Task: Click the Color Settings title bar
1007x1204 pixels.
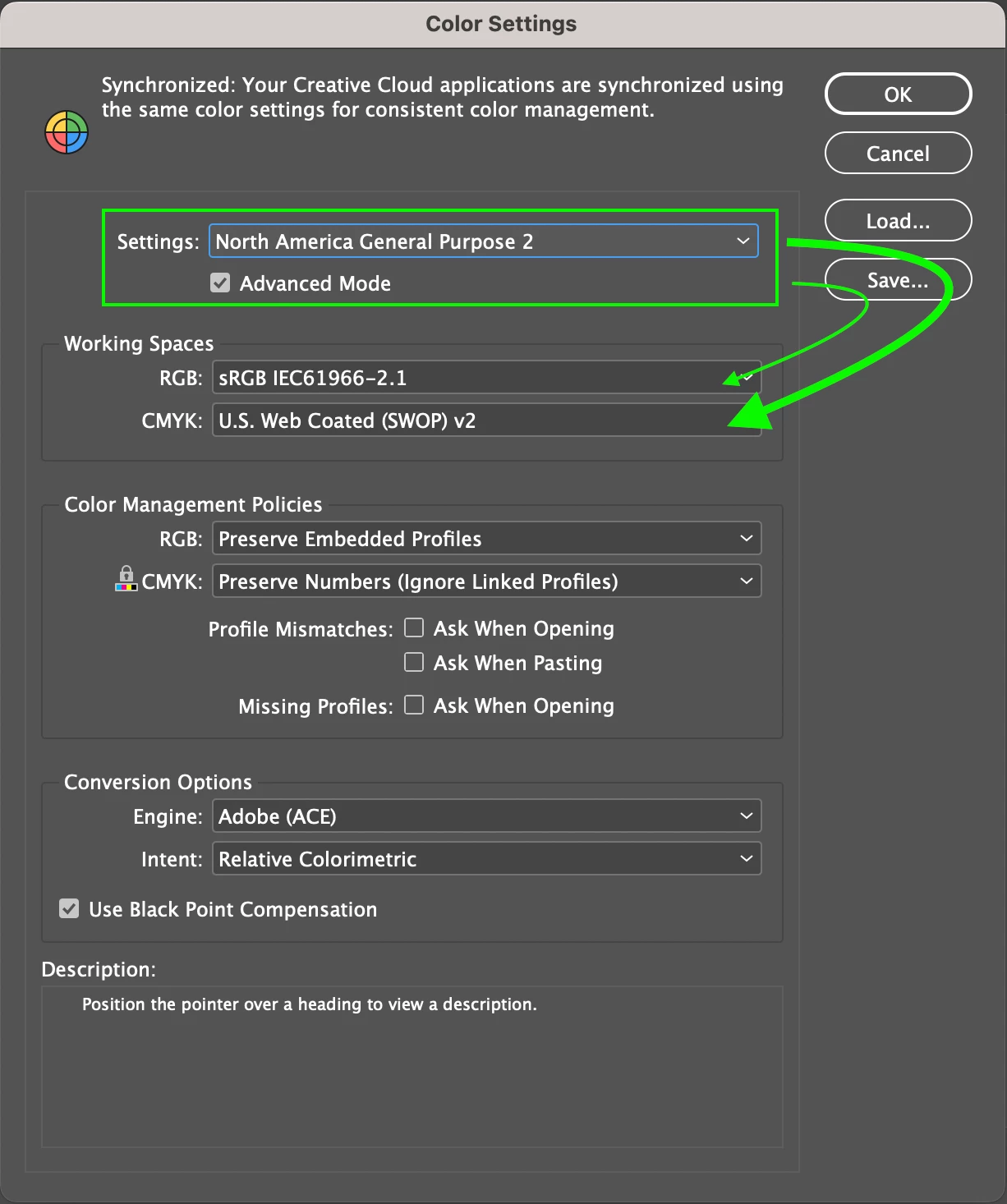Action: point(502,24)
